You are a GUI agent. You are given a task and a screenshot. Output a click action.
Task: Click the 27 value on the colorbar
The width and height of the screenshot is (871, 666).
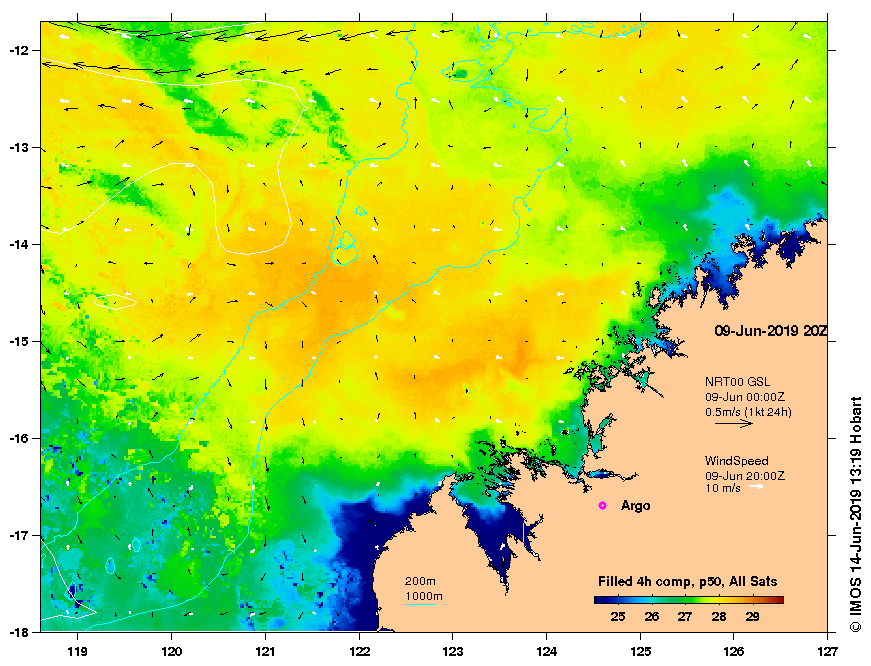pos(685,617)
